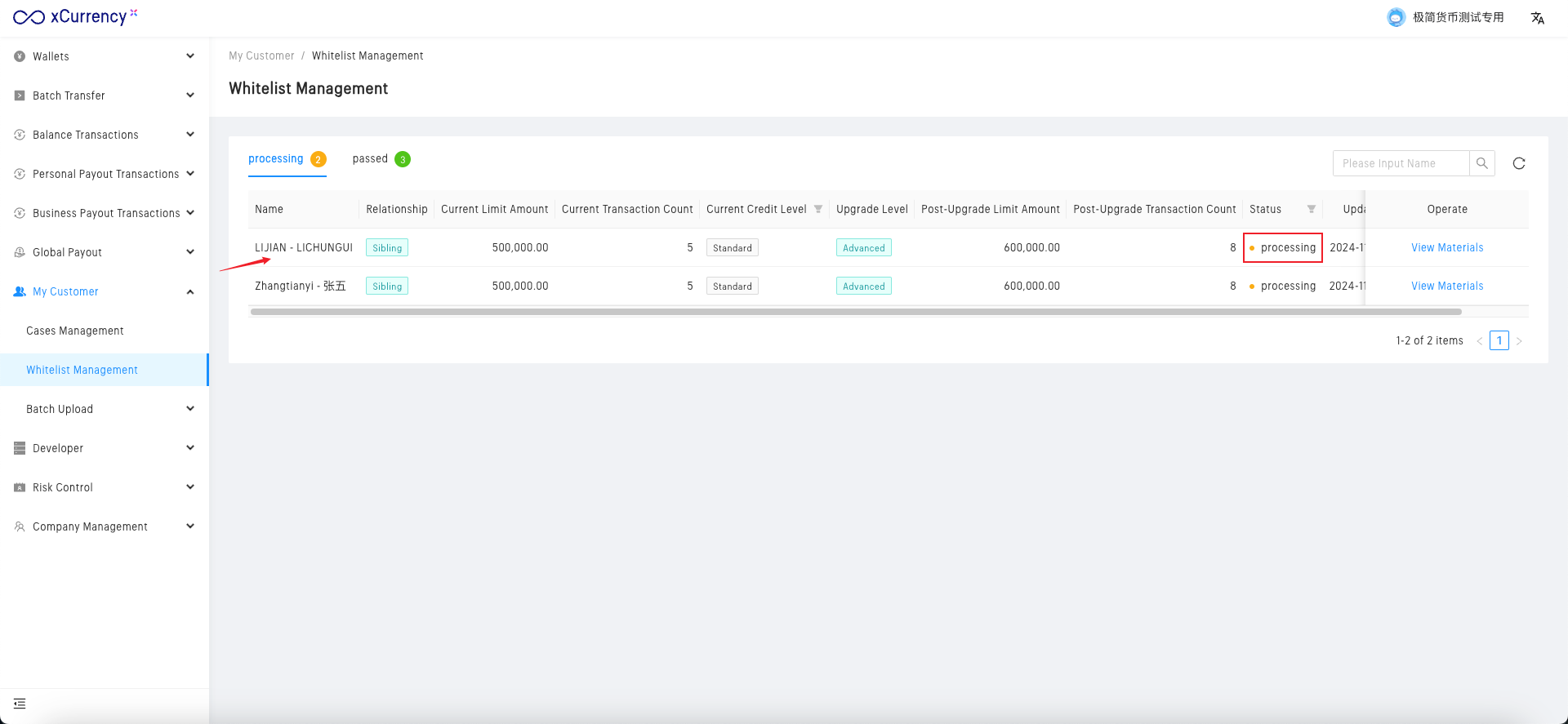Image resolution: width=1568 pixels, height=724 pixels.
Task: Expand the Wallets menu
Action: (x=190, y=56)
